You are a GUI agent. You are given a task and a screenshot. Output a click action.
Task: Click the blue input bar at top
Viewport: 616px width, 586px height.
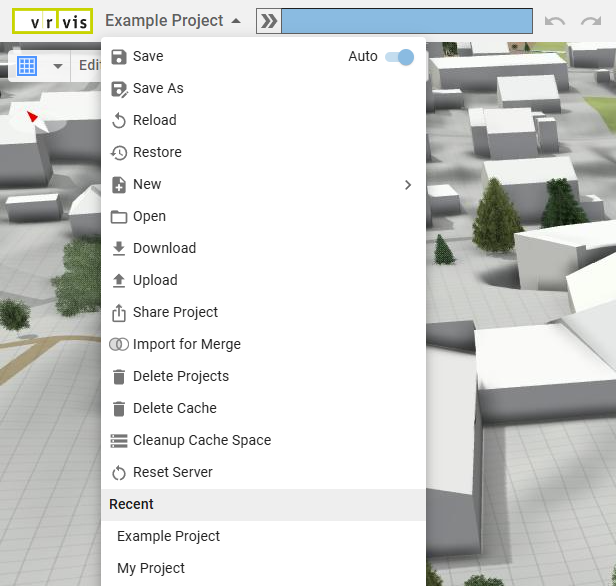click(x=407, y=21)
